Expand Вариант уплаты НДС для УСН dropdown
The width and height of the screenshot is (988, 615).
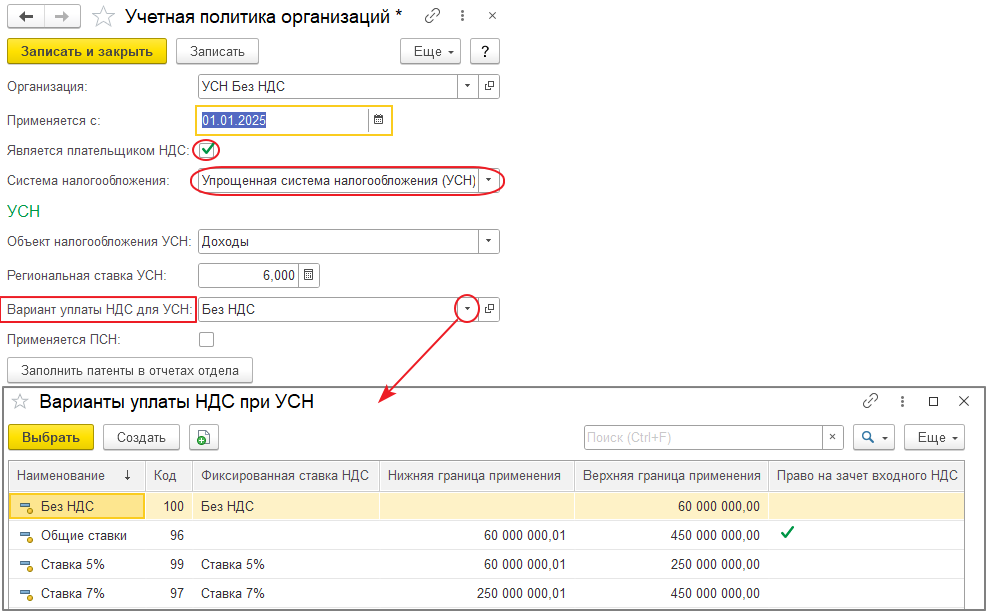point(467,309)
